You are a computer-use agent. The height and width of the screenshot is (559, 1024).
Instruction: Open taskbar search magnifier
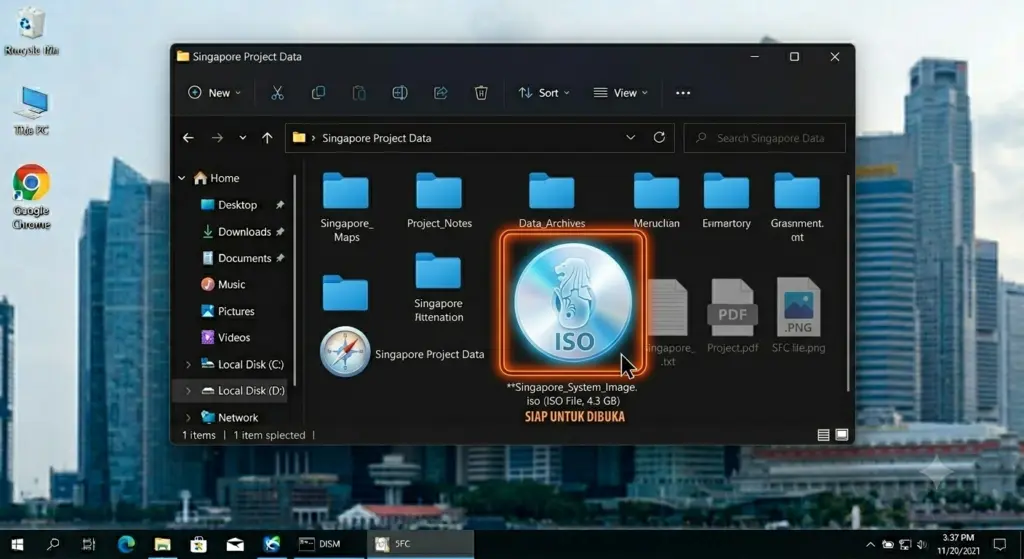click(x=53, y=543)
